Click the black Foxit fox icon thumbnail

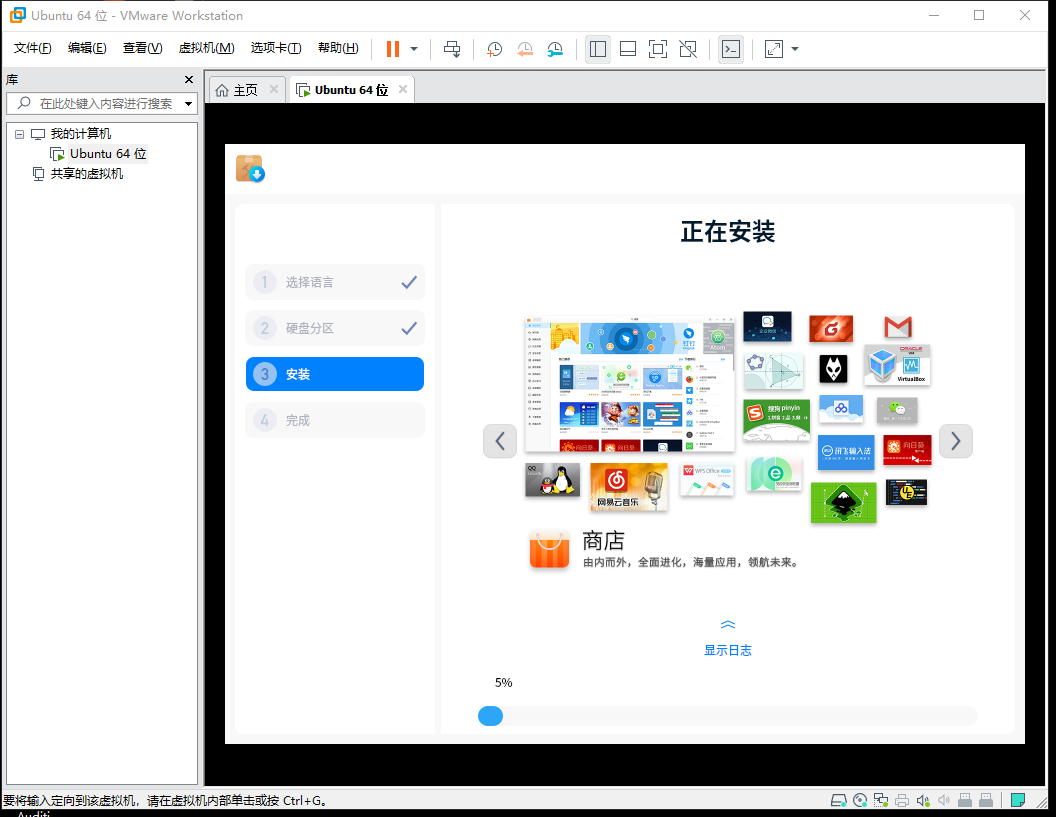coord(833,369)
